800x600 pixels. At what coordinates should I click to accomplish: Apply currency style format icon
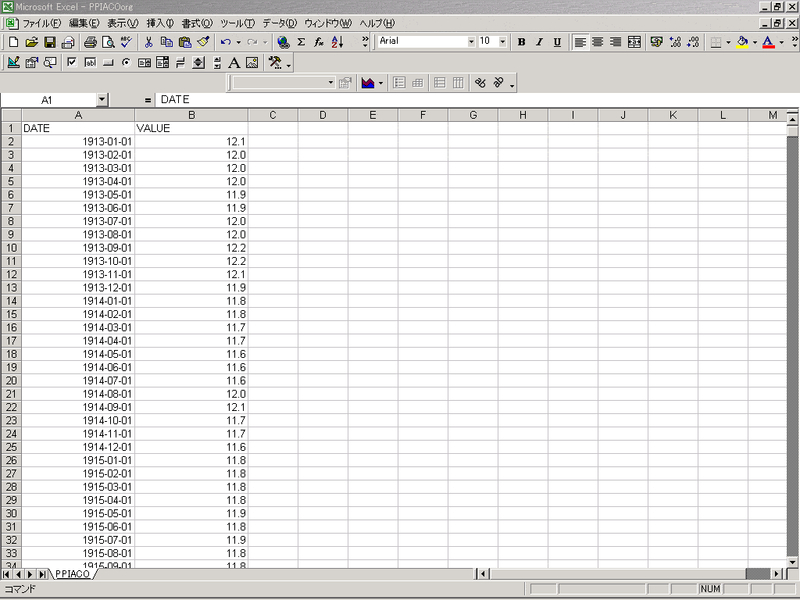657,42
